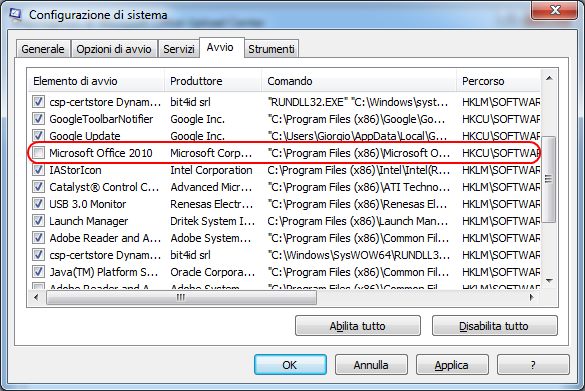Click HKCU\SOFTWAR path in GoogleToolbarNotifier row
585x391 pixels.
(x=501, y=119)
